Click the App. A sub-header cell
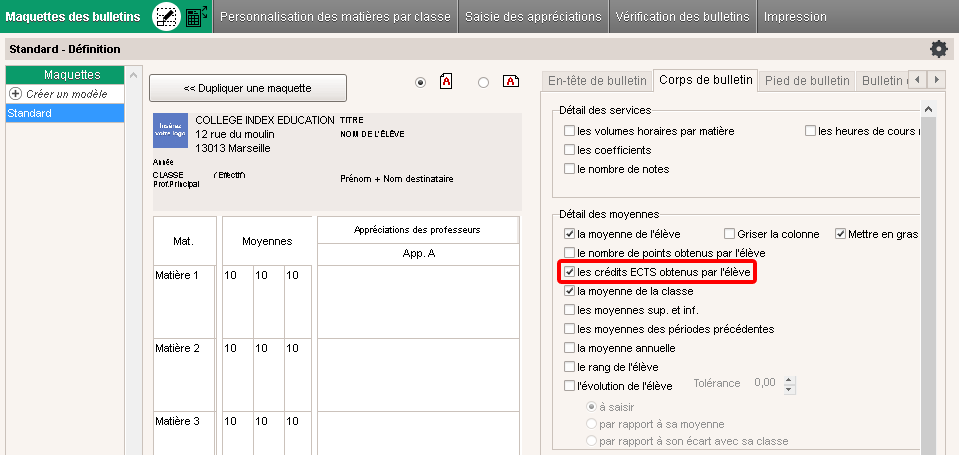Viewport: 959px width, 455px height. coord(418,254)
